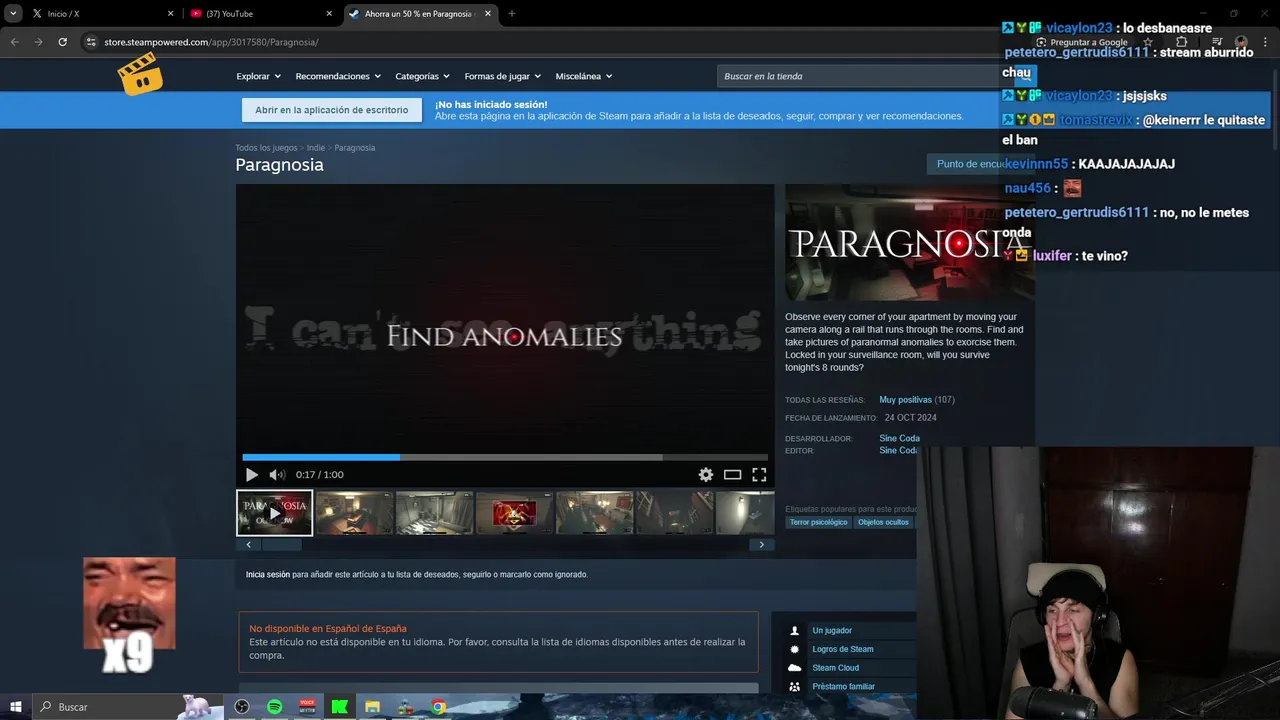The height and width of the screenshot is (720, 1280).
Task: Click Abrir en la aplicación de escritorio
Action: click(x=331, y=110)
